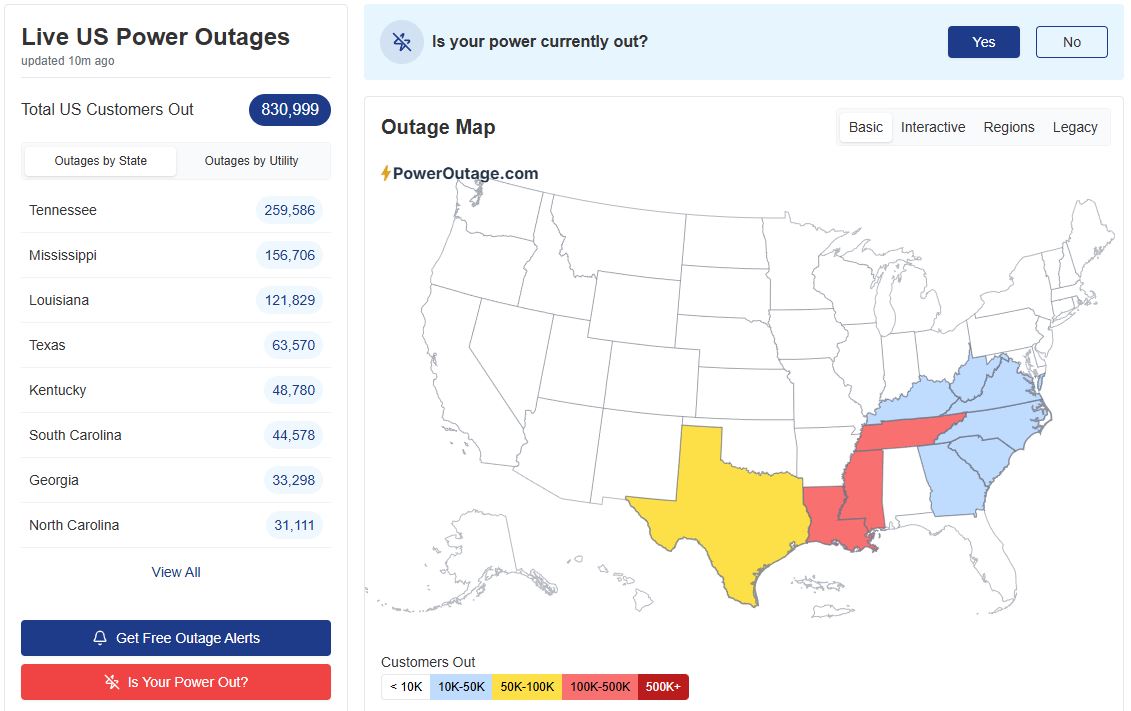Viewport: 1131px width, 711px height.
Task: Select the Outages by State tab
Action: pyautogui.click(x=100, y=161)
